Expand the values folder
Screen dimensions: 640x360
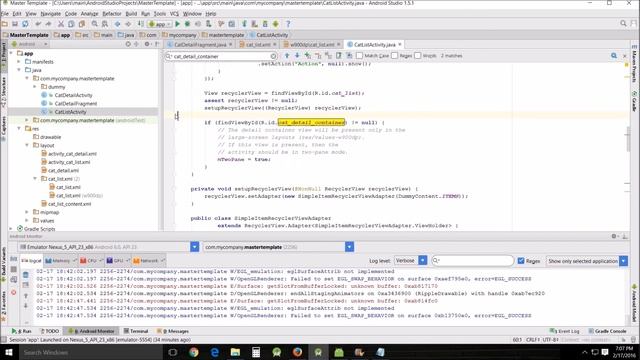(x=27, y=220)
